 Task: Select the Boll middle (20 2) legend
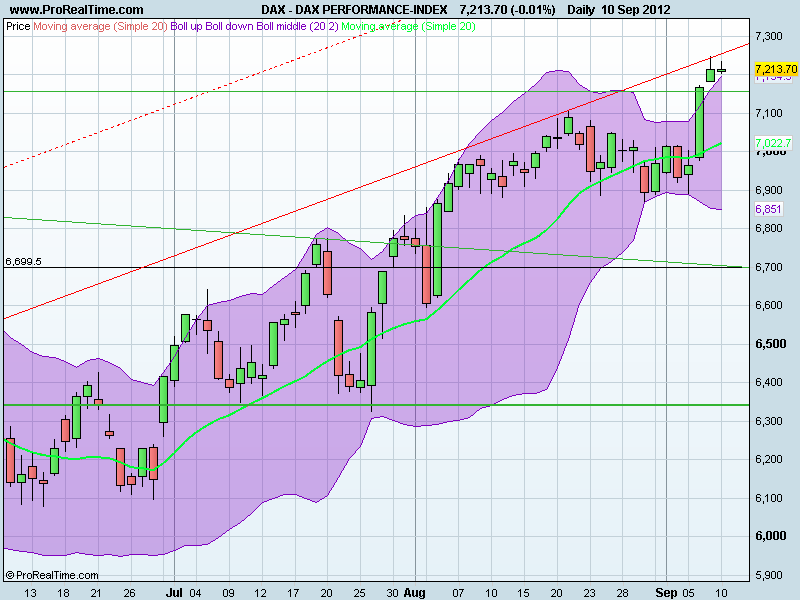pyautogui.click(x=297, y=26)
